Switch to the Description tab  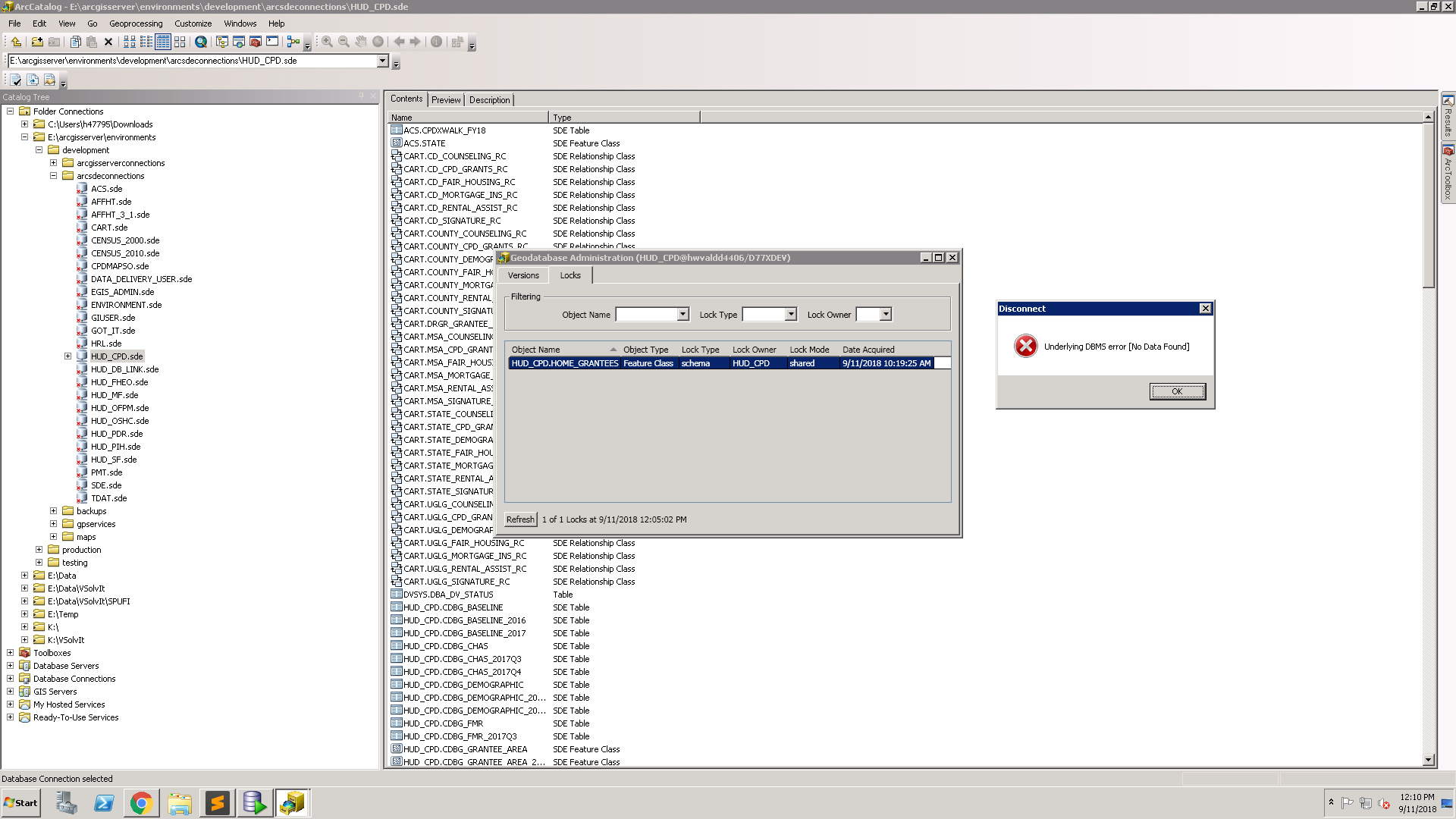(x=489, y=100)
